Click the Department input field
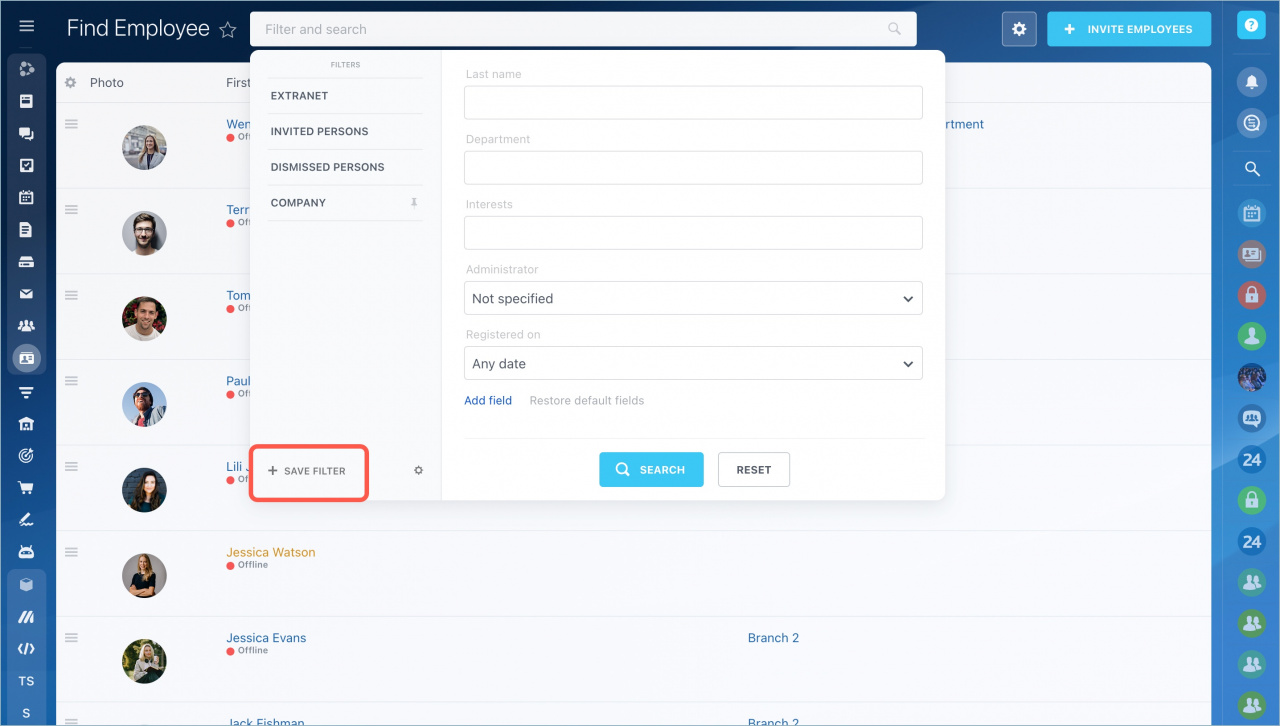Image resolution: width=1280 pixels, height=726 pixels. click(x=693, y=168)
